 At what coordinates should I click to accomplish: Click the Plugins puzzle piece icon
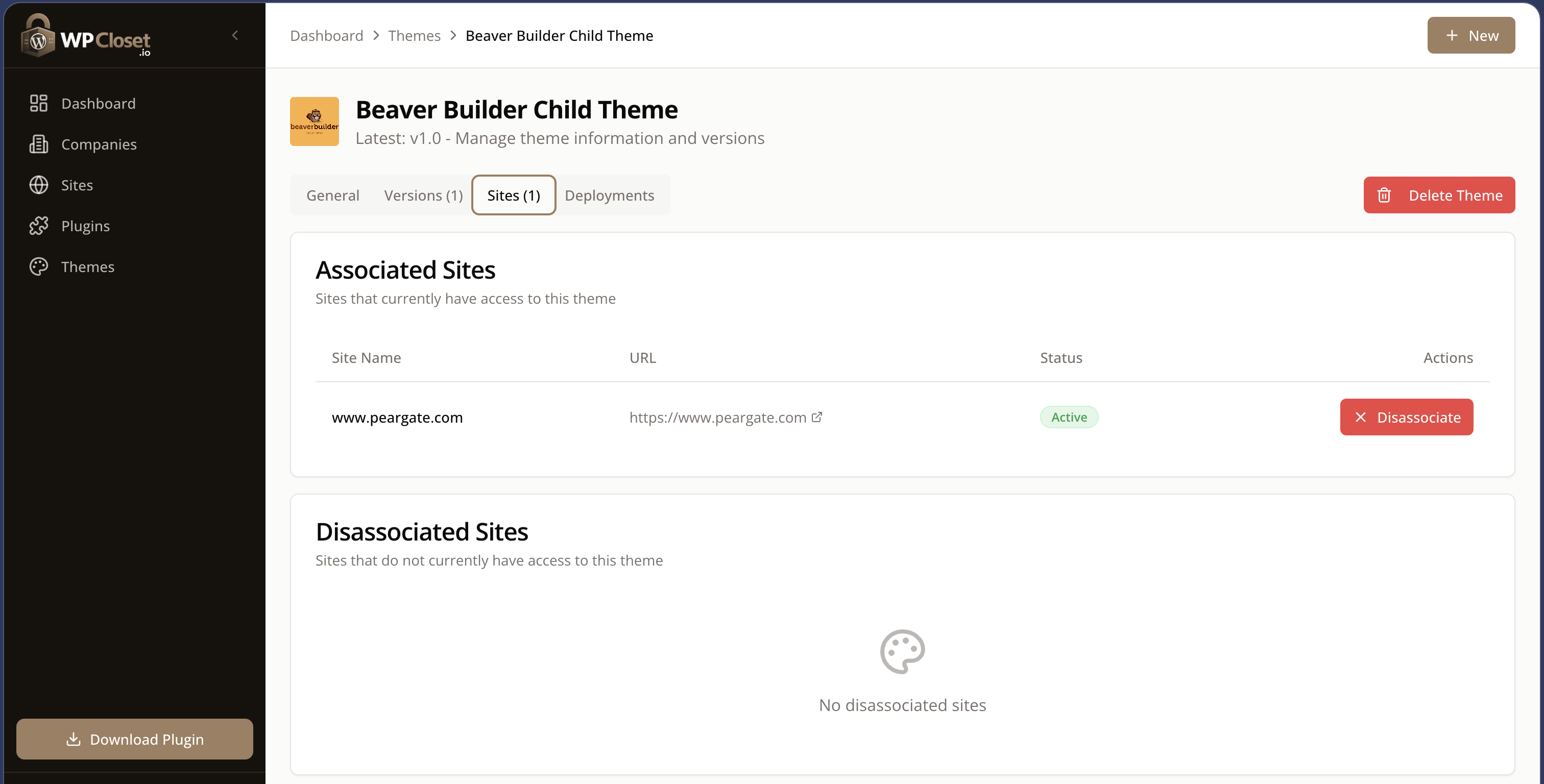[x=38, y=226]
